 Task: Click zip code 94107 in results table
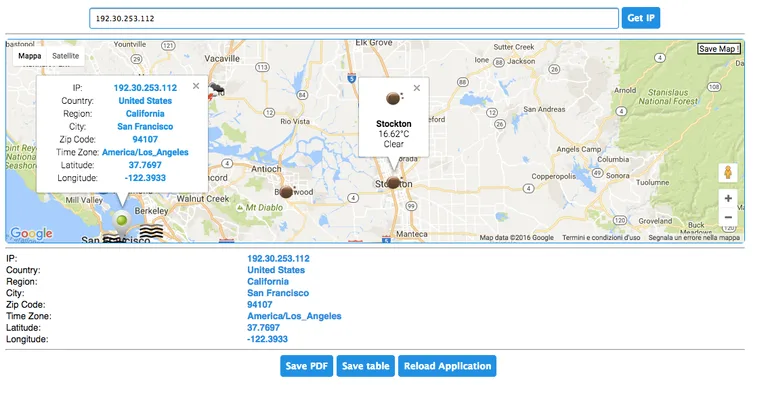(260, 304)
